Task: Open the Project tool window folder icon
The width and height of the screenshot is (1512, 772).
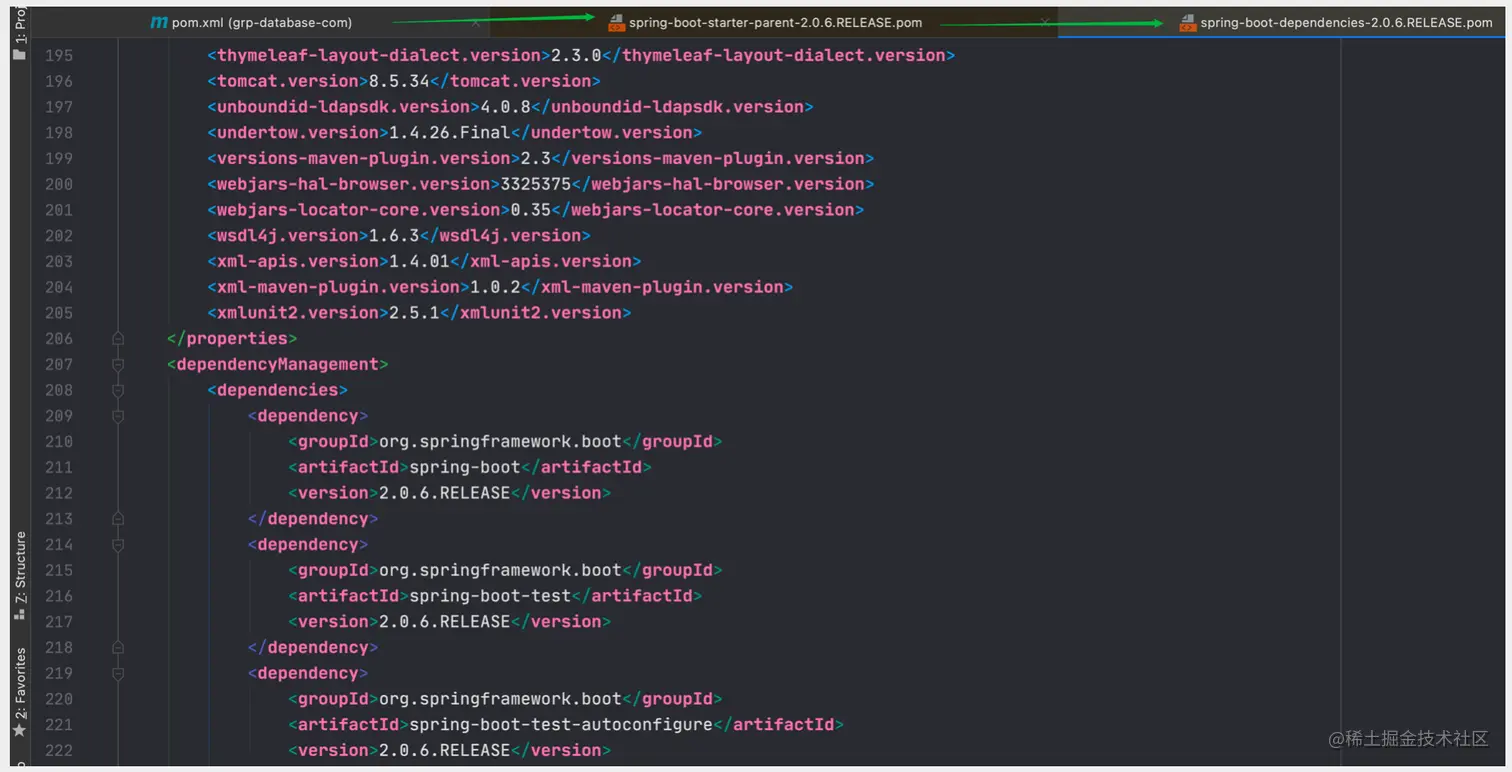Action: tap(19, 54)
